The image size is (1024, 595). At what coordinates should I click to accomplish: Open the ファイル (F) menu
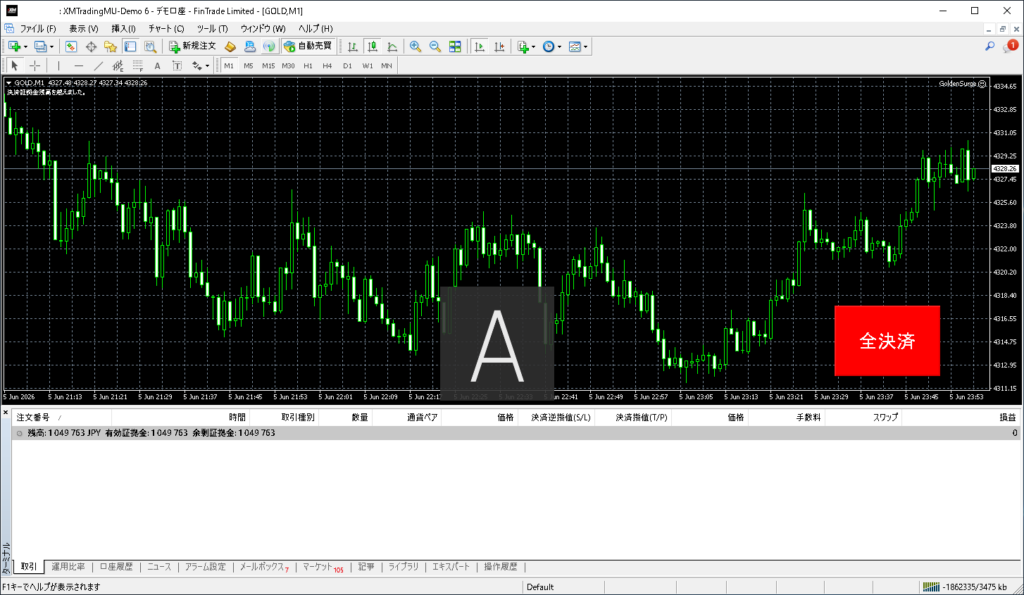37,29
